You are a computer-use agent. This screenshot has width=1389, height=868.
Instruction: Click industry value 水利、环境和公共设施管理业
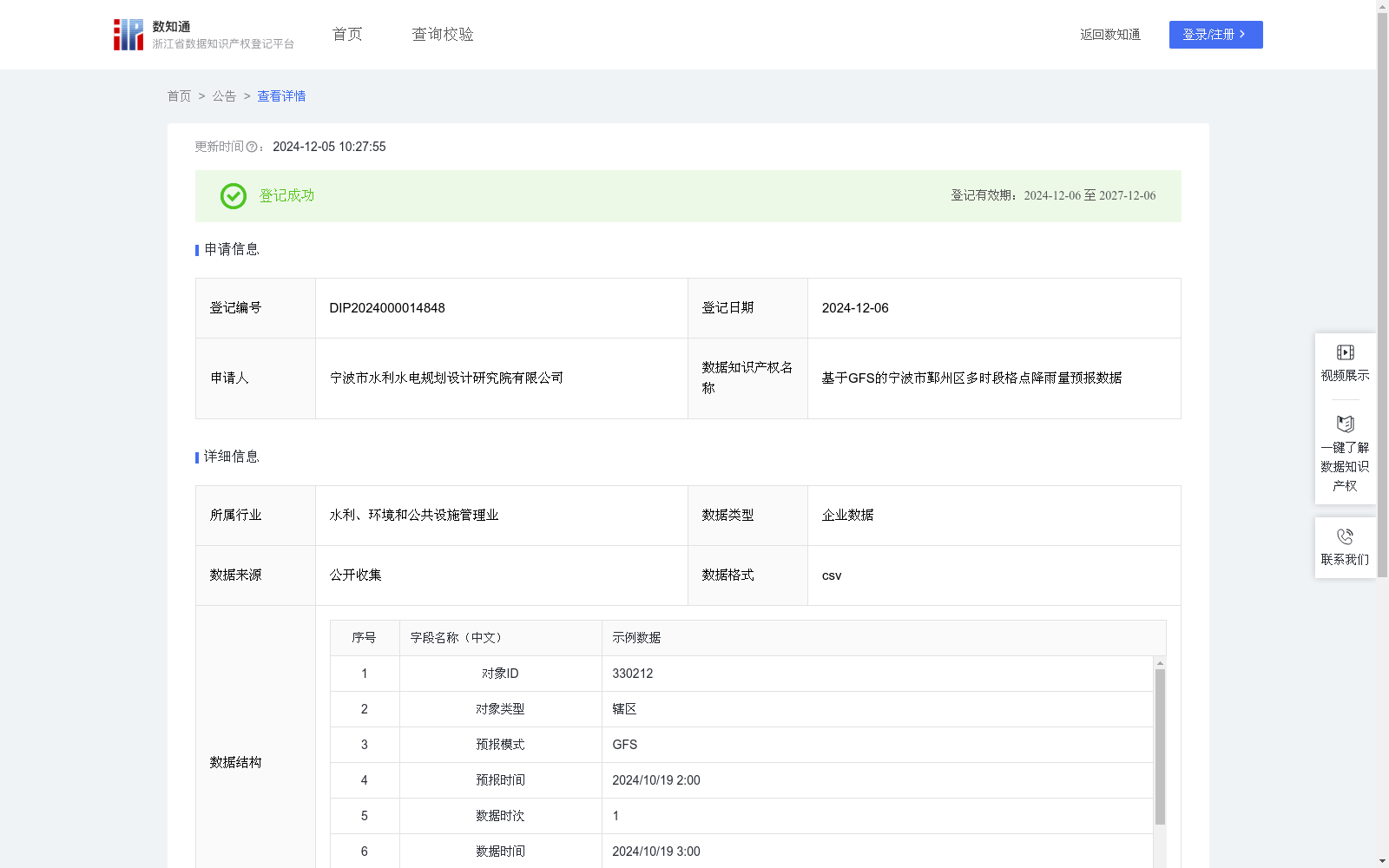pyautogui.click(x=414, y=516)
